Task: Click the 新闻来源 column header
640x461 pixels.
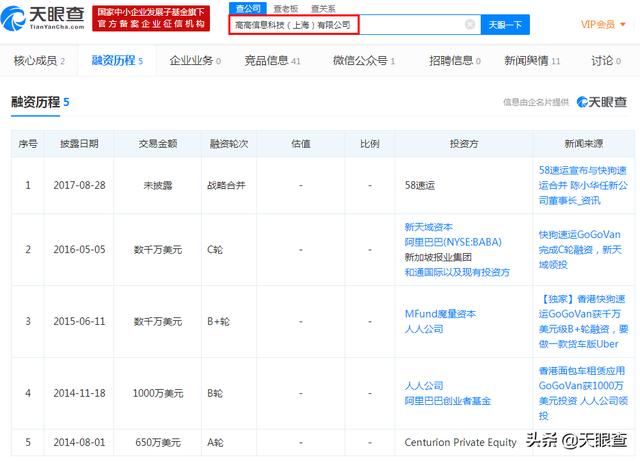Action: [x=583, y=144]
